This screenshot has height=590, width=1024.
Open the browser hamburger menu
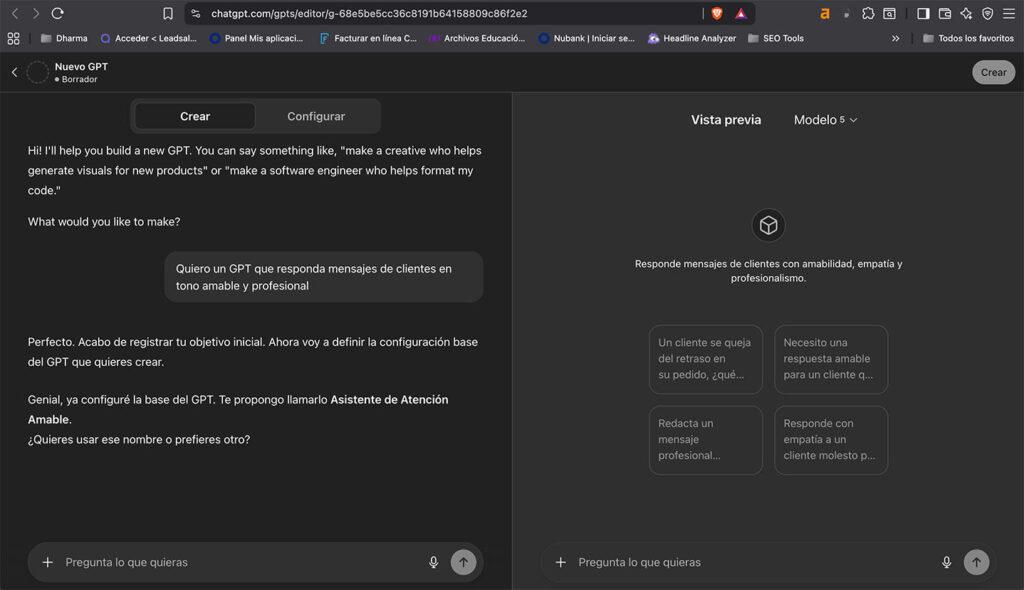1009,13
